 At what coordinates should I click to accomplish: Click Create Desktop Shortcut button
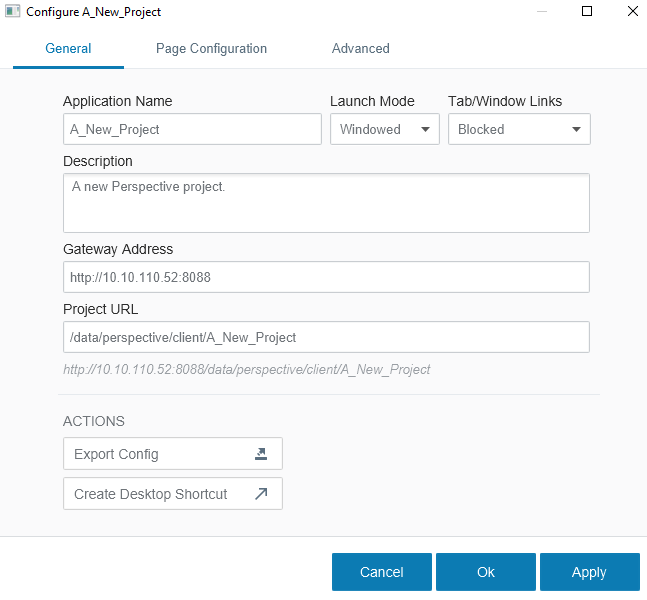coord(172,494)
